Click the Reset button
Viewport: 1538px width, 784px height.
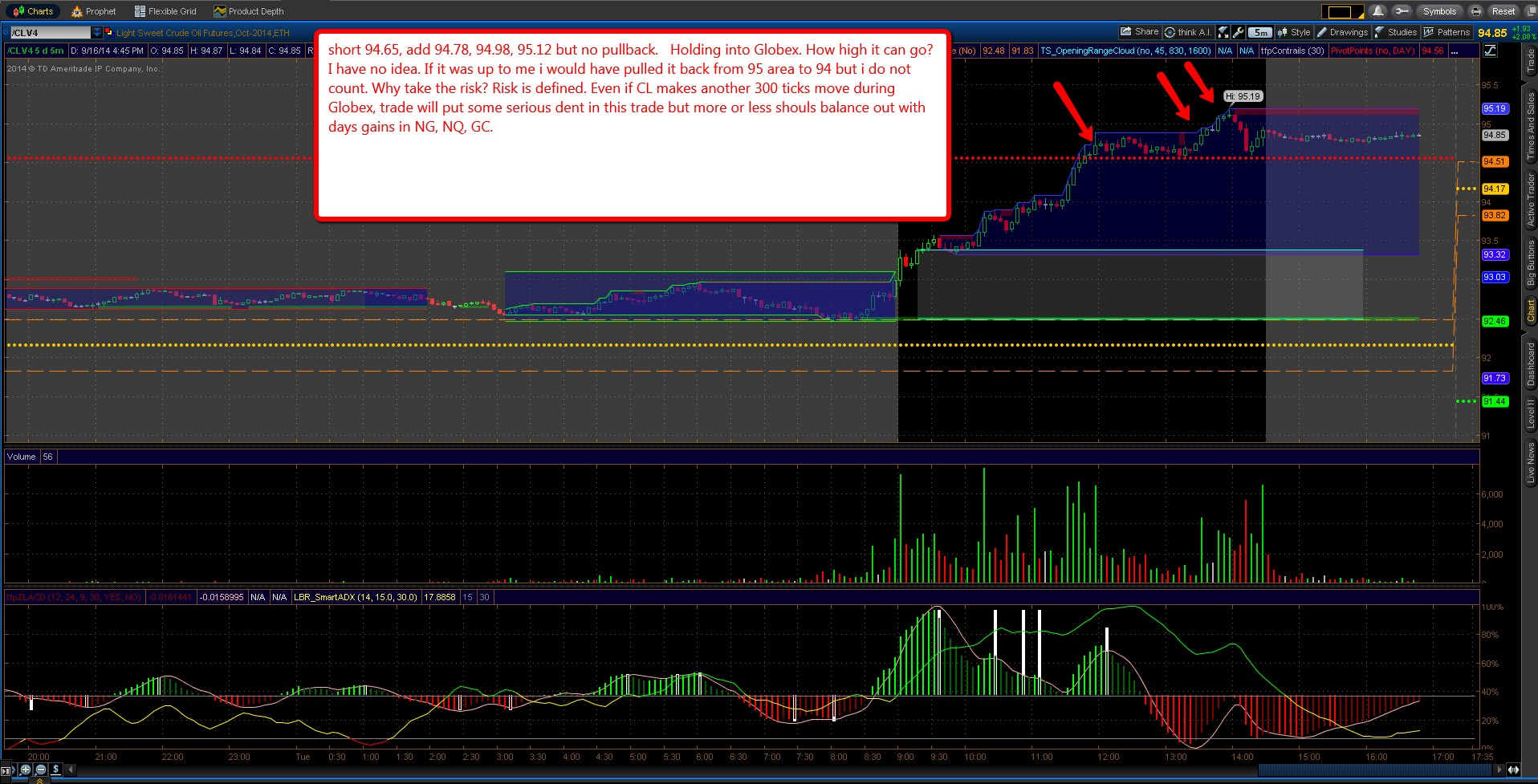(x=1503, y=11)
